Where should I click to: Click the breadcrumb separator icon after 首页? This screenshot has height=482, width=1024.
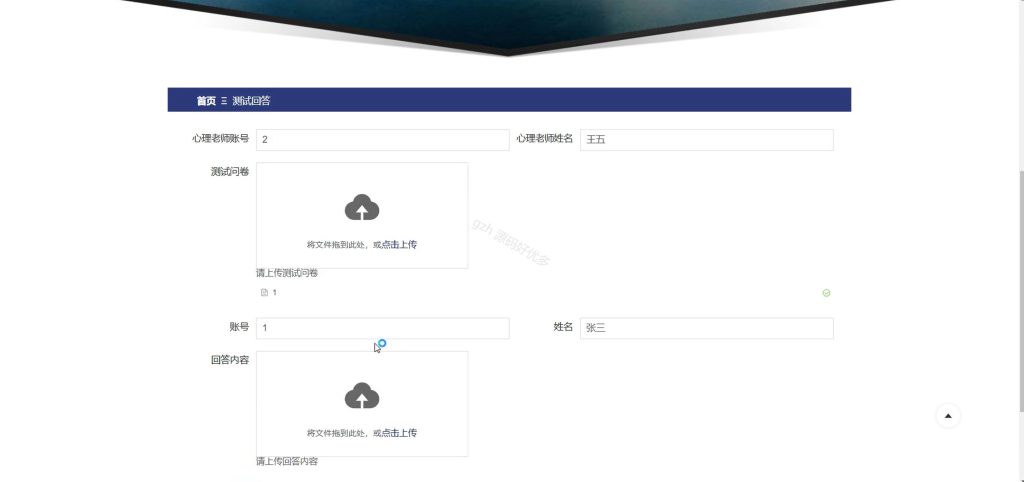(224, 101)
